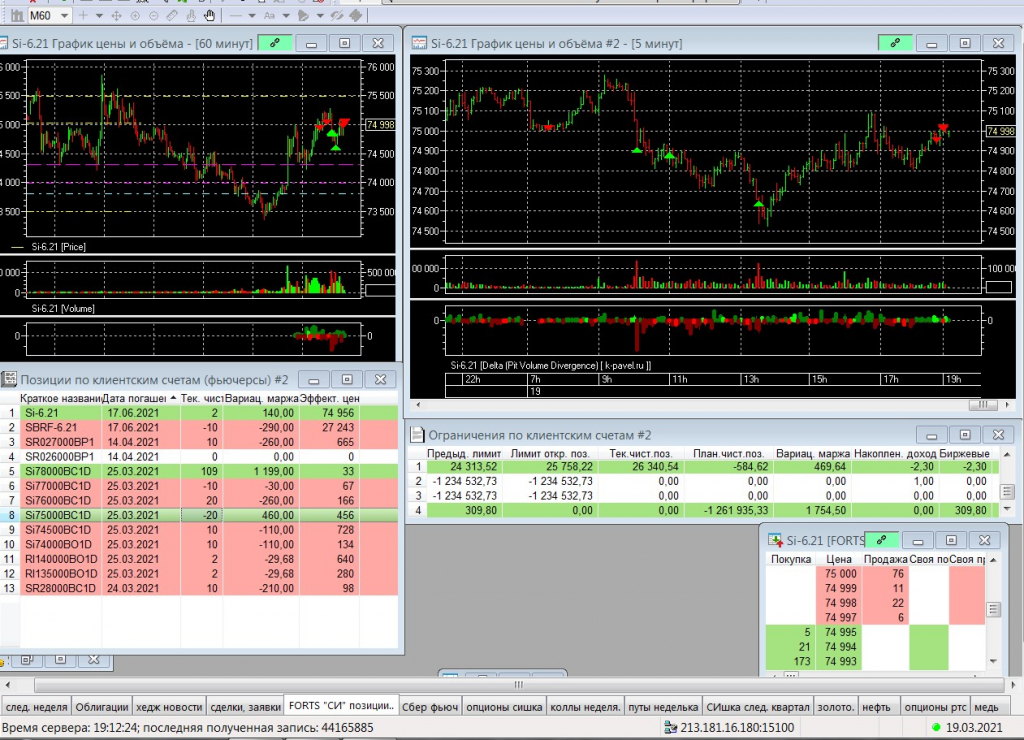This screenshot has width=1024, height=740.
Task: Select the RI140000BO1D position row
Action: coord(199,559)
